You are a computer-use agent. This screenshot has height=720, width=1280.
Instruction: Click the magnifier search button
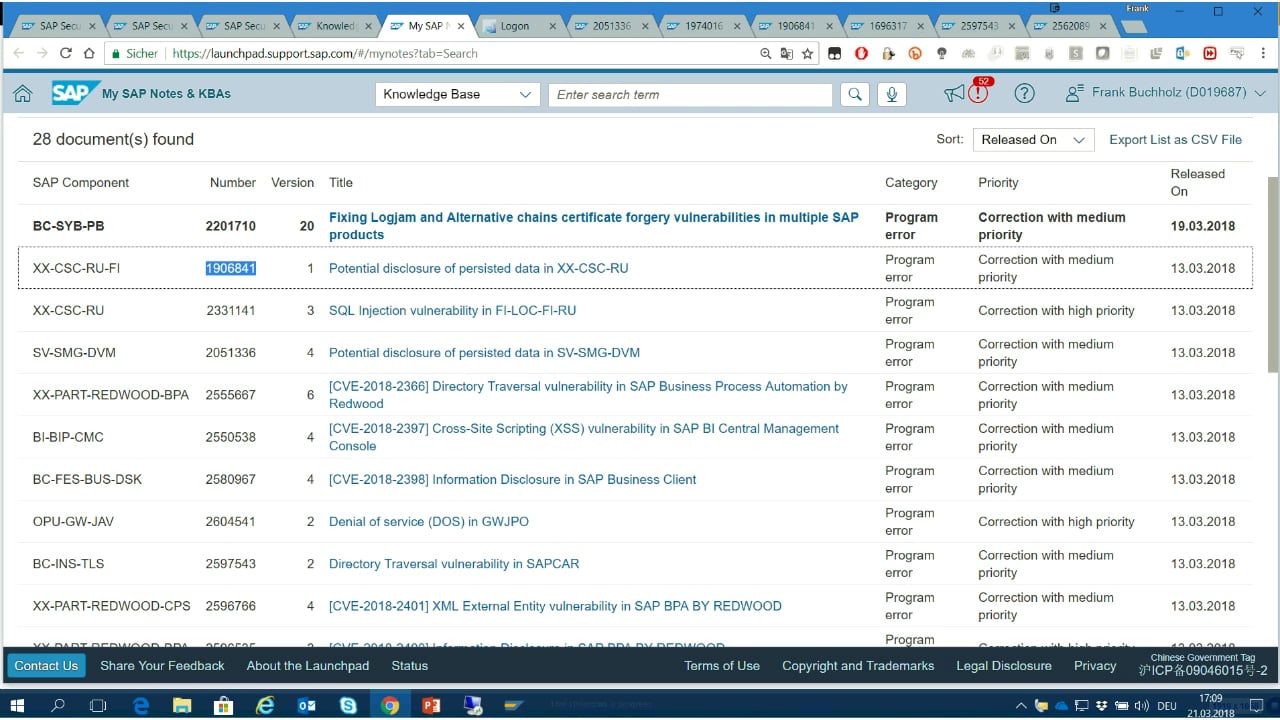[854, 94]
